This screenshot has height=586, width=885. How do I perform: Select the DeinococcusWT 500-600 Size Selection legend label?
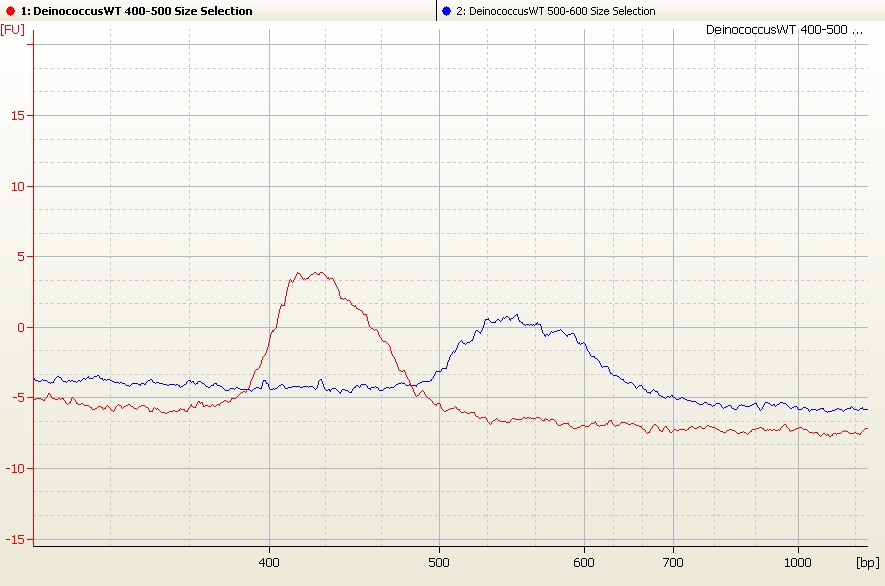pyautogui.click(x=555, y=11)
